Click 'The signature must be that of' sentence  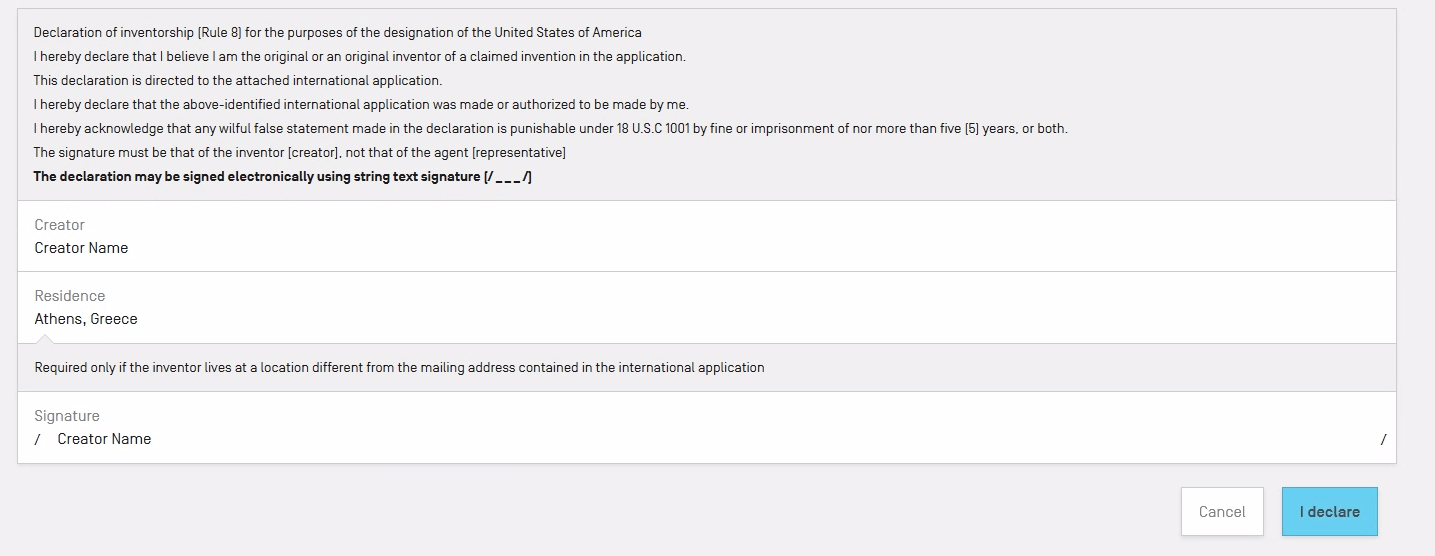299,153
